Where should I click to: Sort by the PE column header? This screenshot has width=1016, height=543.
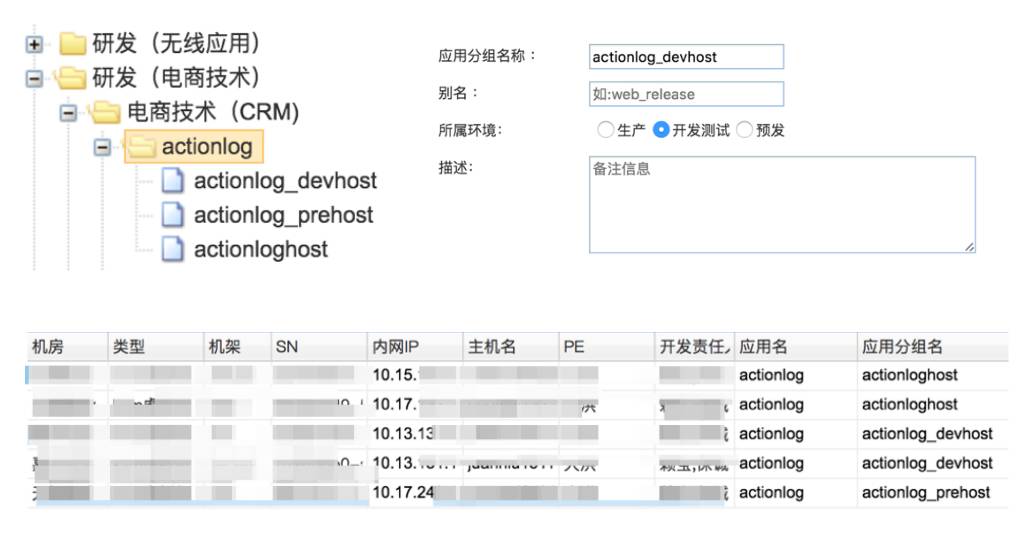606,347
